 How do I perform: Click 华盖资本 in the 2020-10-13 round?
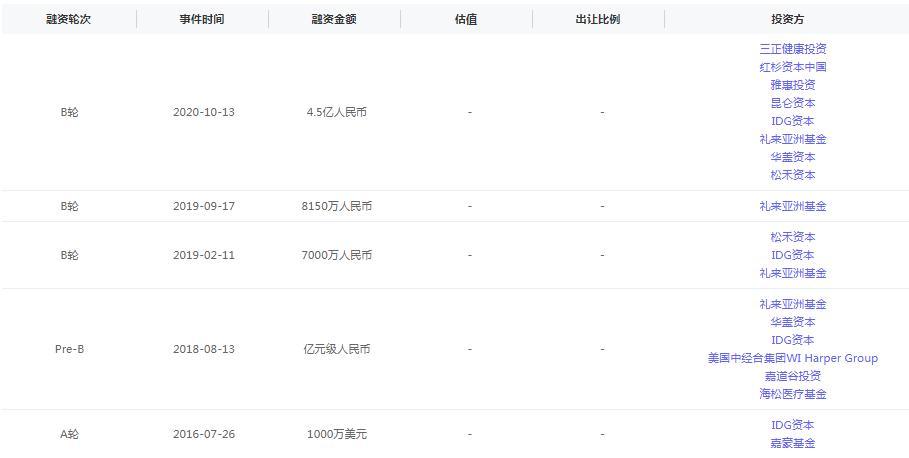coord(792,156)
